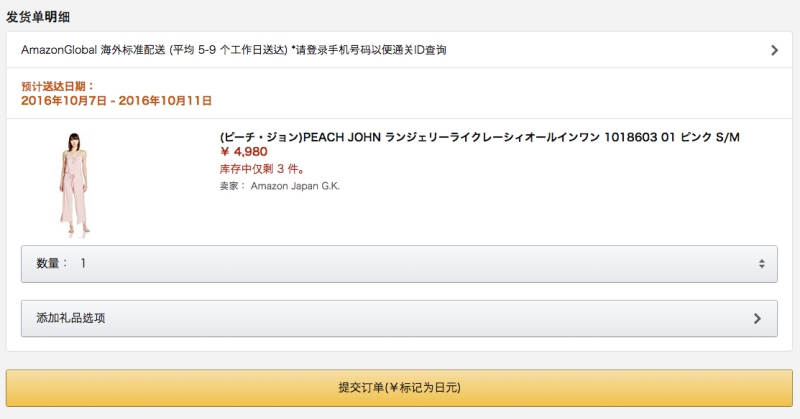
Task: Click the Amazon Japan G.K. seller name
Action: (294, 185)
